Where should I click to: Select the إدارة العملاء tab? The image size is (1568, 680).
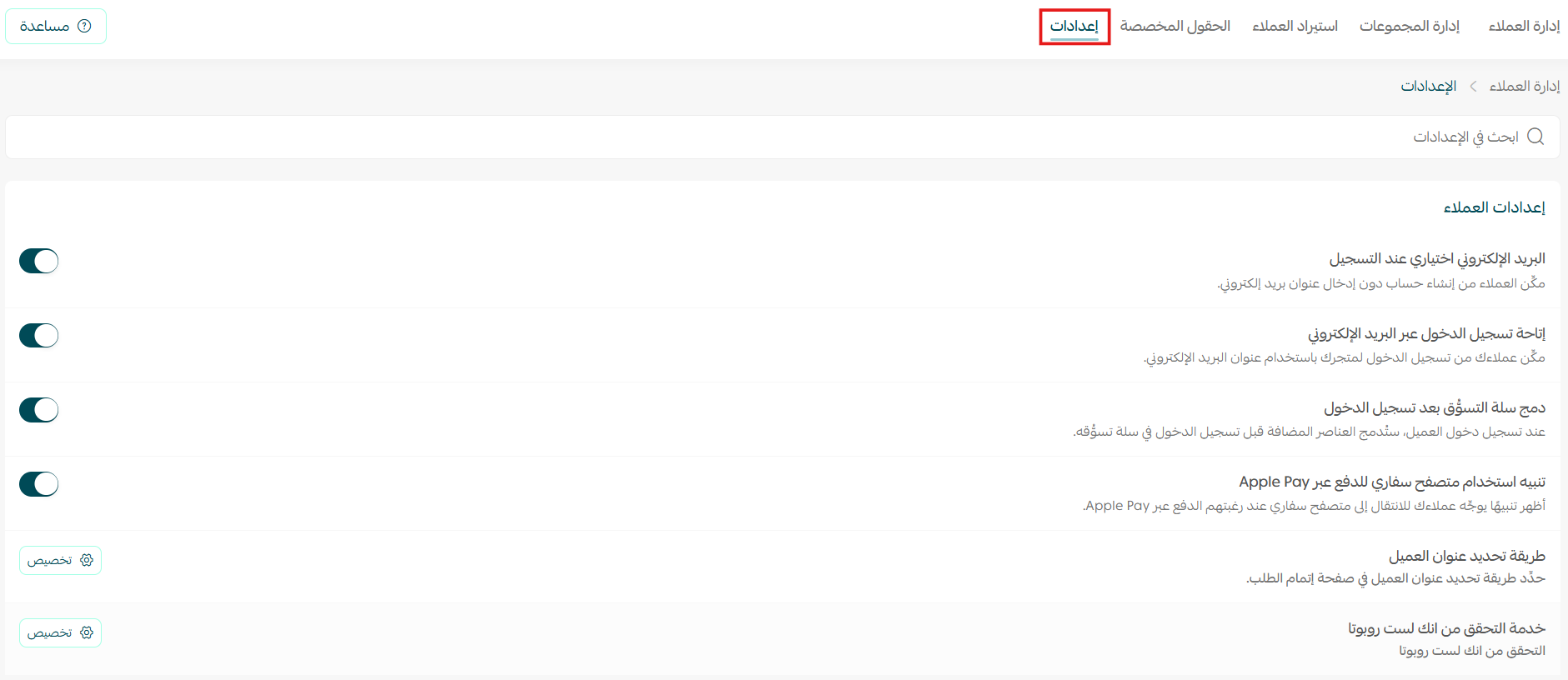coord(1524,27)
